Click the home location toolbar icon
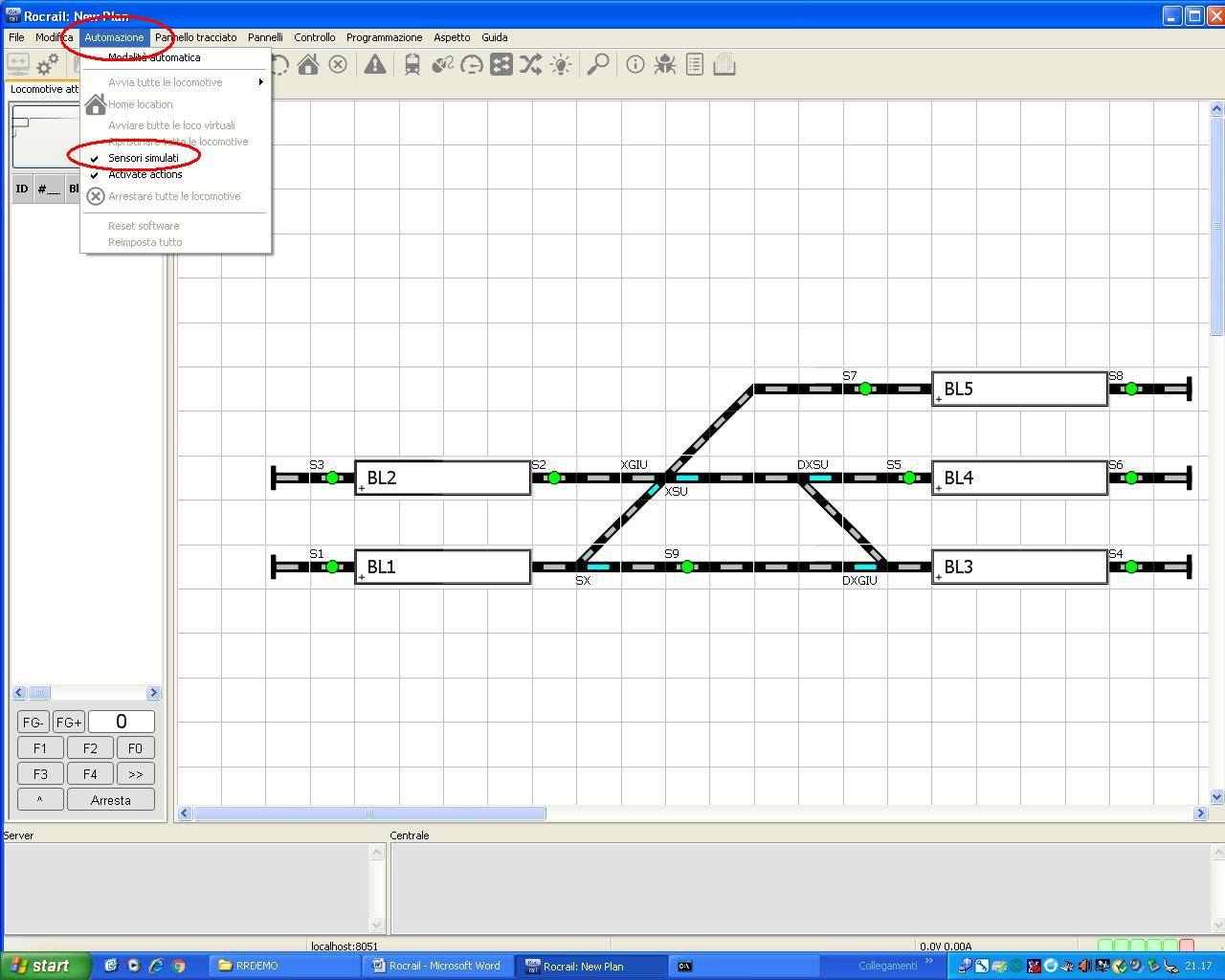Image resolution: width=1225 pixels, height=980 pixels. [x=307, y=64]
